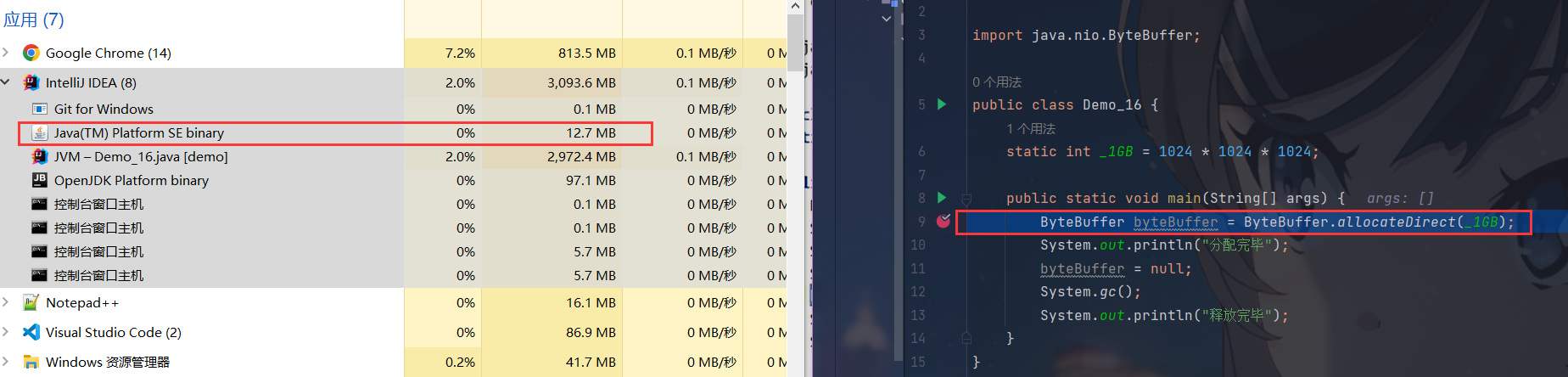Viewport: 1568px width, 377px height.
Task: Click the Visual Studio Code icon
Action: [31, 332]
